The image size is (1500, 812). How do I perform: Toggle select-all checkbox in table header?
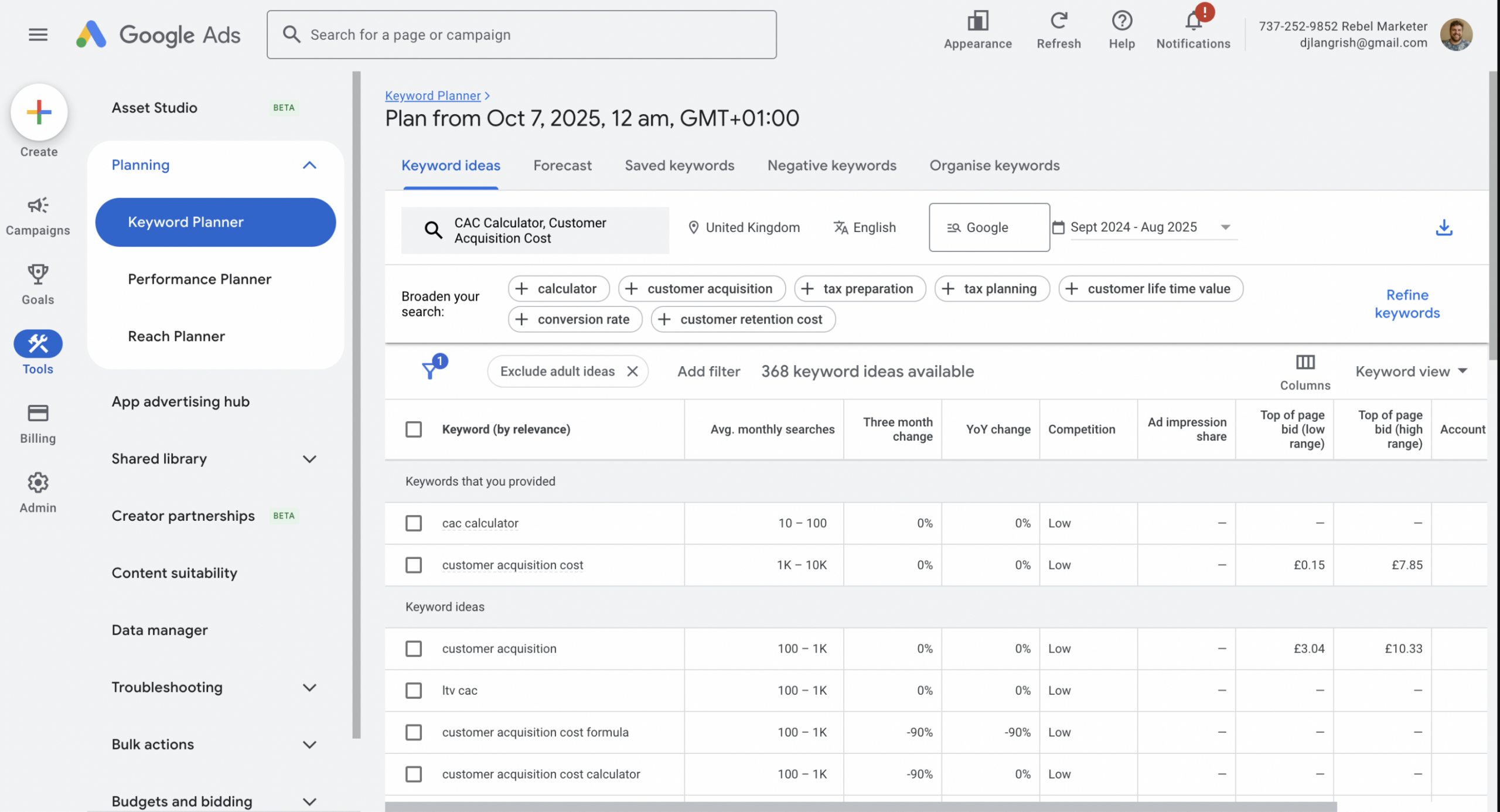(x=414, y=429)
